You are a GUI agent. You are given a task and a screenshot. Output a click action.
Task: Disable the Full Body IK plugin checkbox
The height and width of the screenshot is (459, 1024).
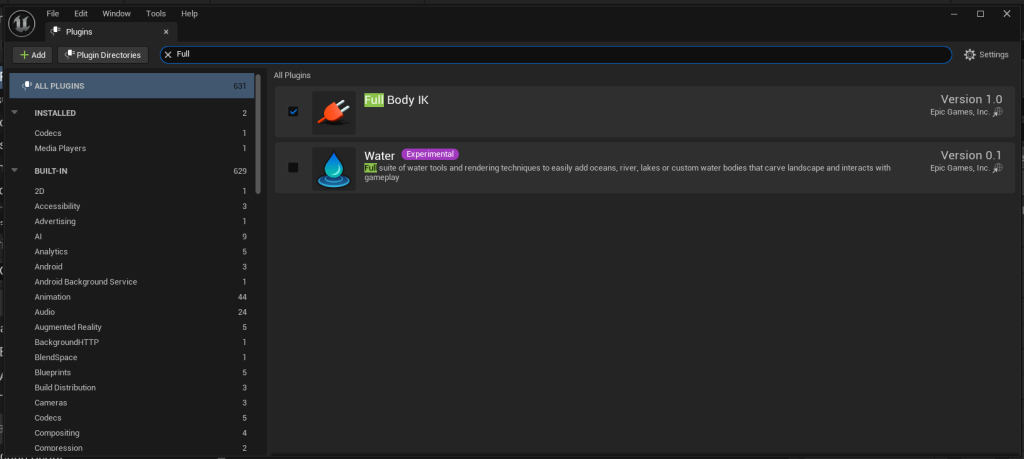[293, 112]
